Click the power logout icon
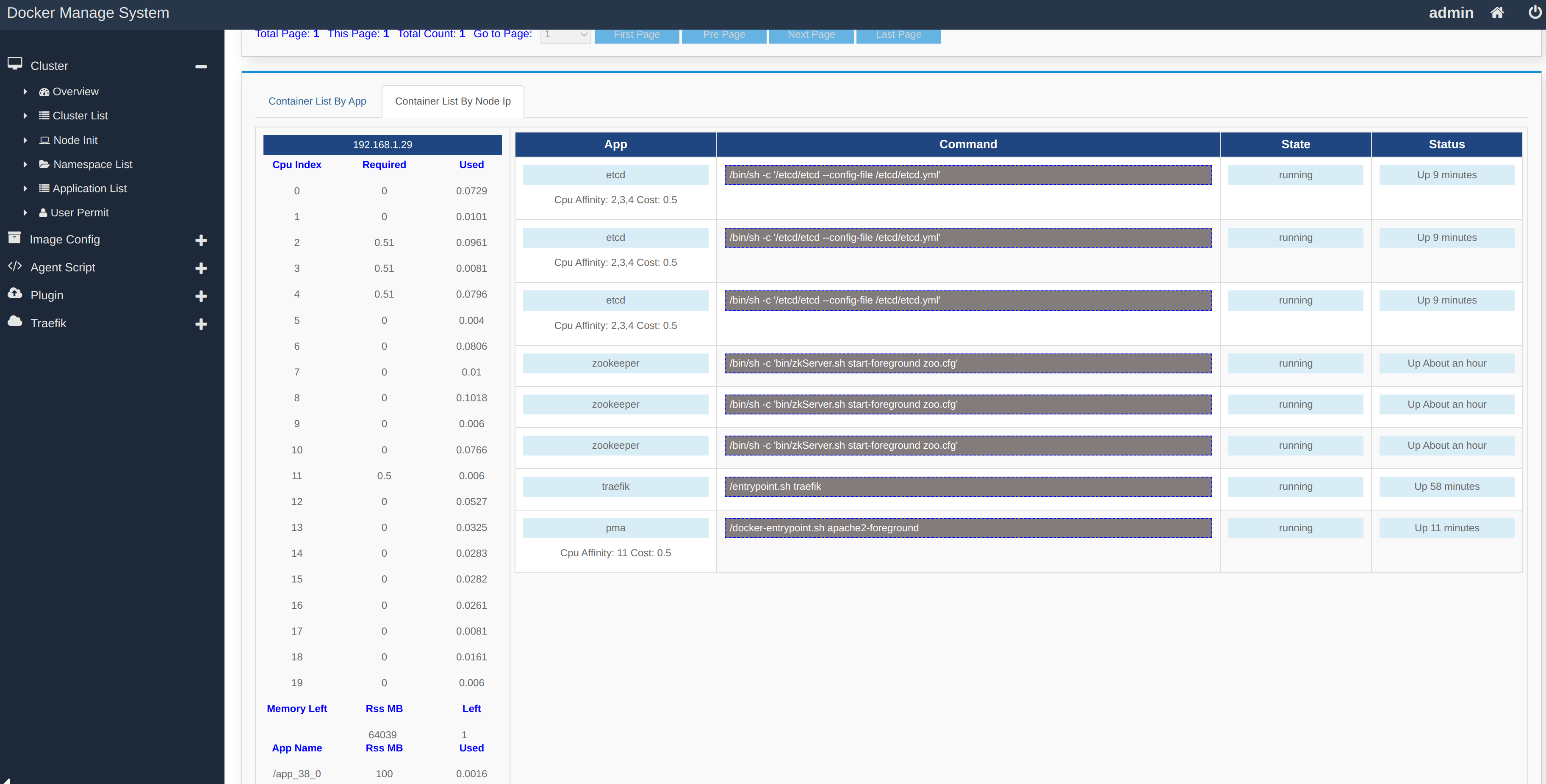This screenshot has width=1546, height=784. tap(1535, 13)
